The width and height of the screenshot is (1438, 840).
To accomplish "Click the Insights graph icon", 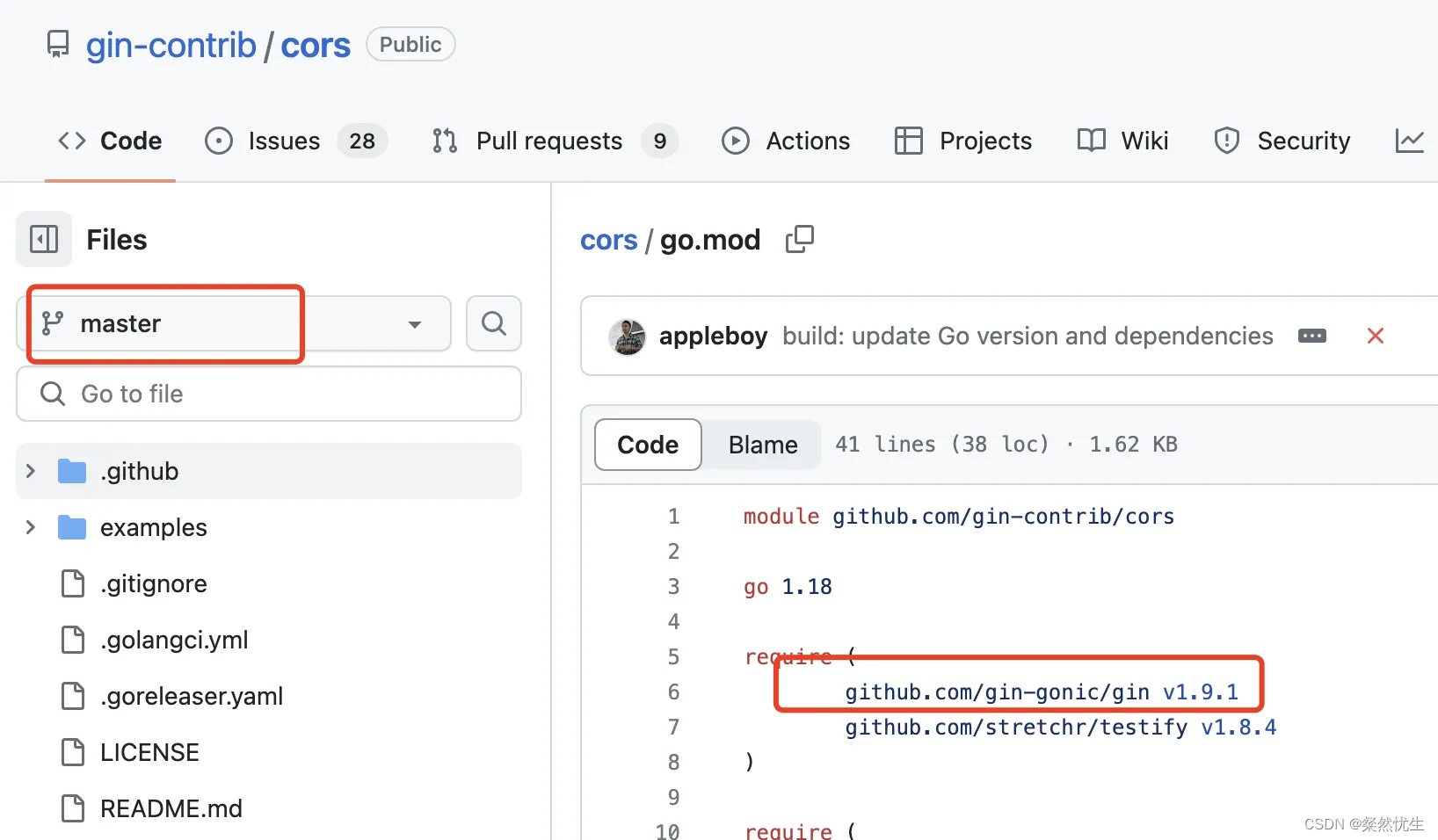I will pyautogui.click(x=1410, y=141).
